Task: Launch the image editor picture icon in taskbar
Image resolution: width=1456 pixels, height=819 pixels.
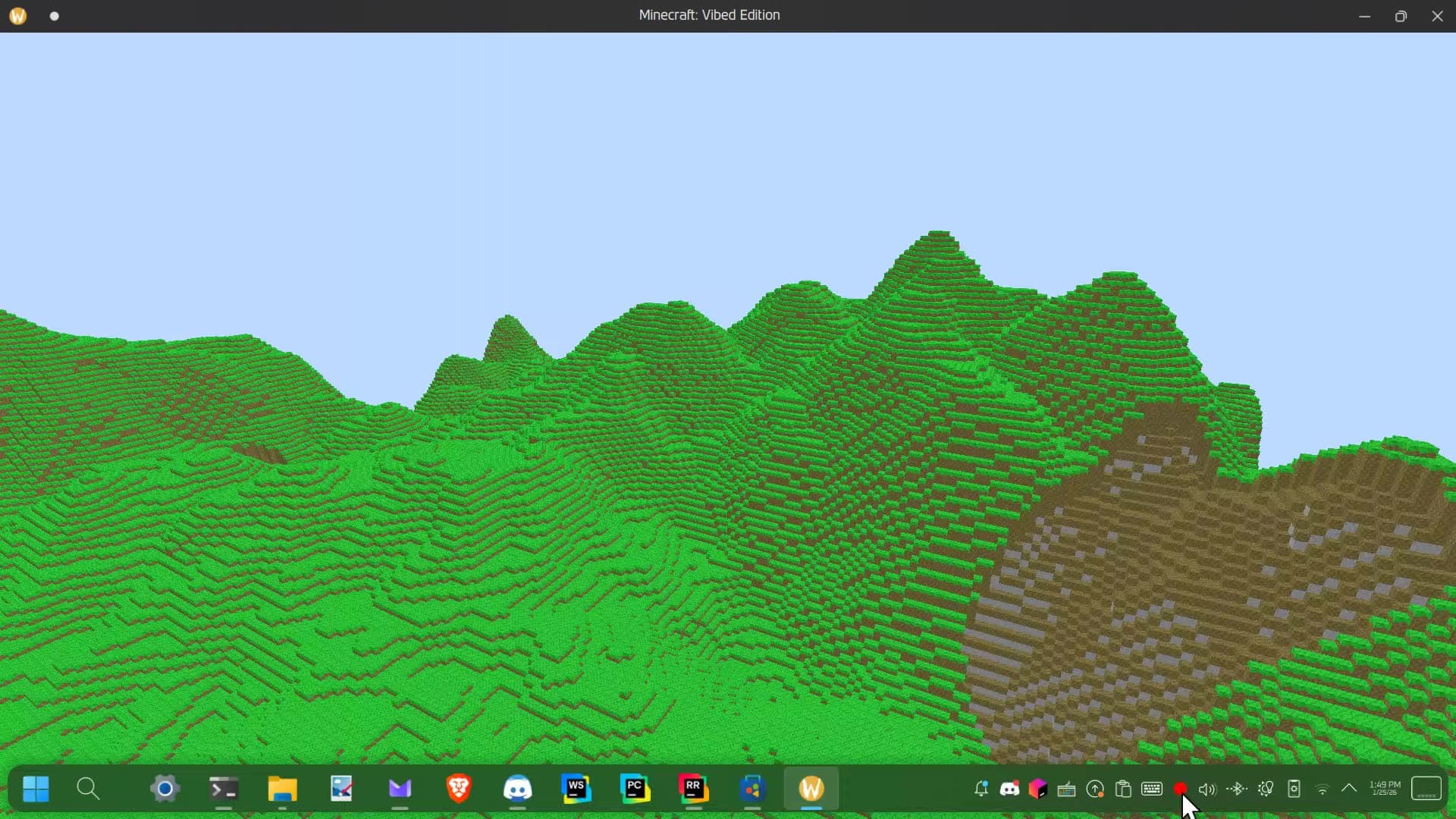Action: pyautogui.click(x=341, y=789)
